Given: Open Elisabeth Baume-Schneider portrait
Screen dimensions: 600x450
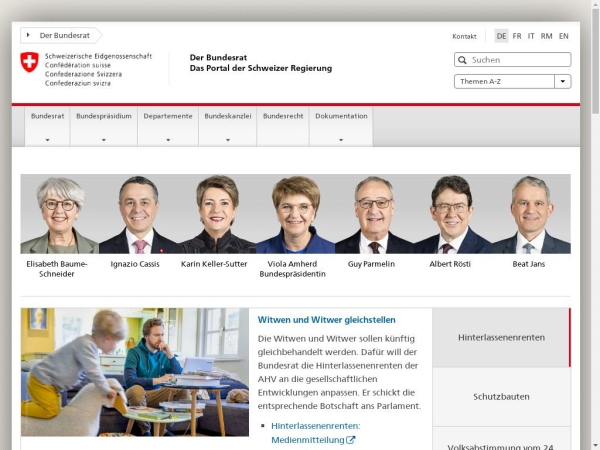Looking at the screenshot, I should pos(60,214).
